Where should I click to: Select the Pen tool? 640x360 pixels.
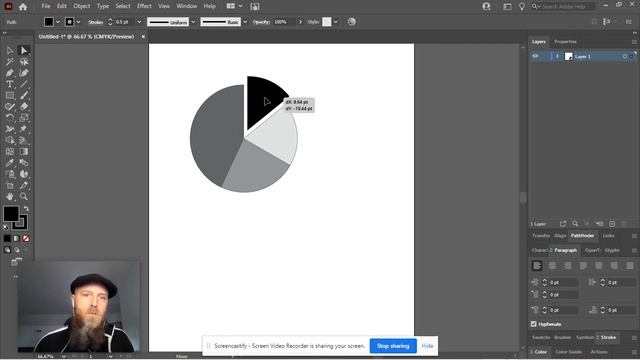[x=10, y=73]
